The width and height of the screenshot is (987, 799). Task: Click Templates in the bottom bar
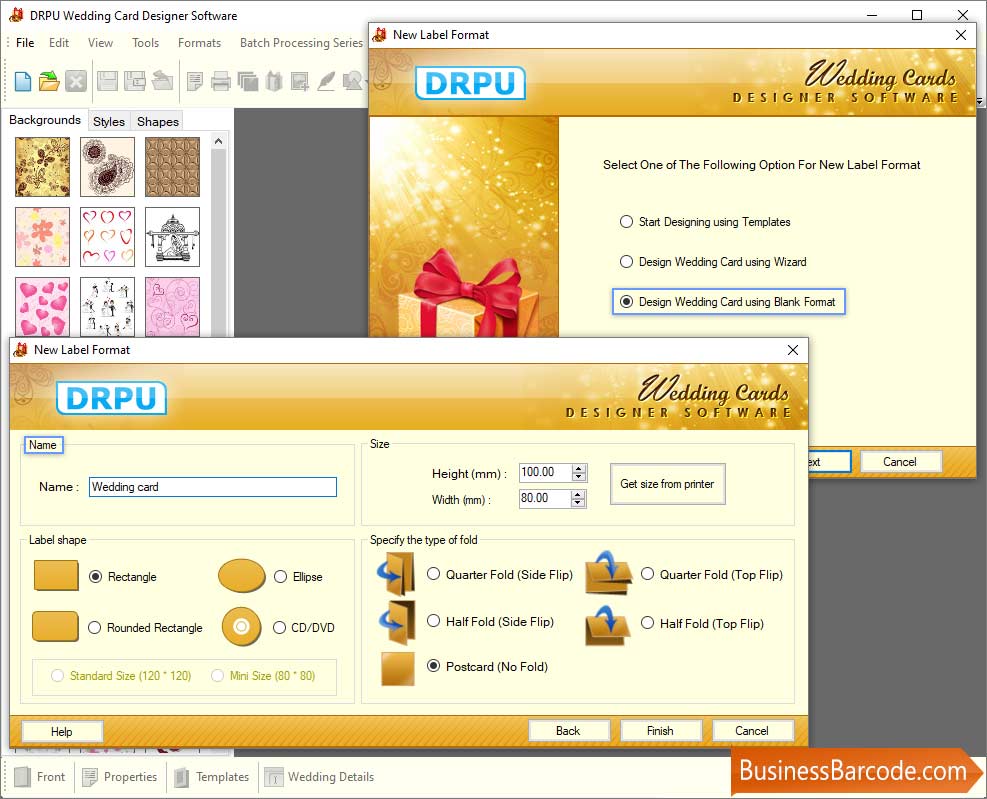coord(212,777)
